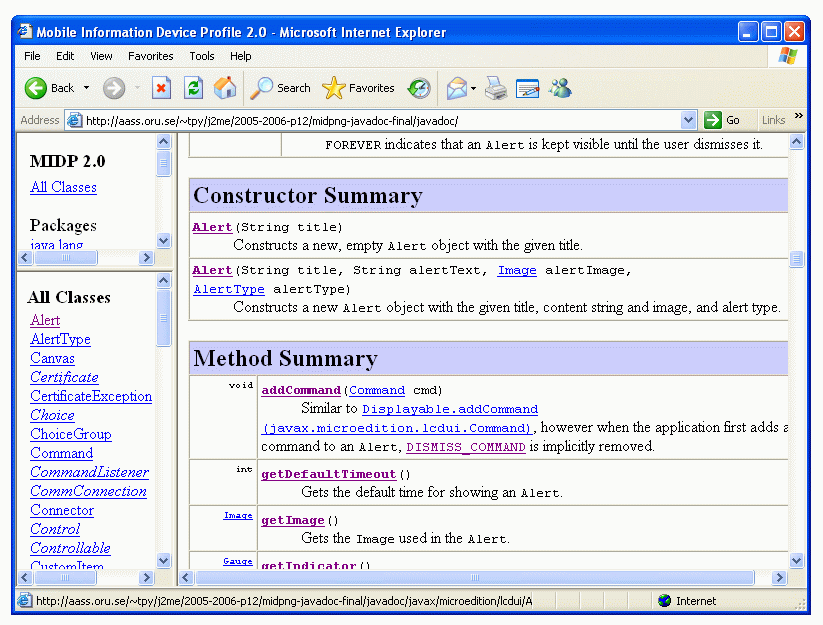Click up arrow of All Classes scrollbar
The image size is (823, 625).
(164, 281)
